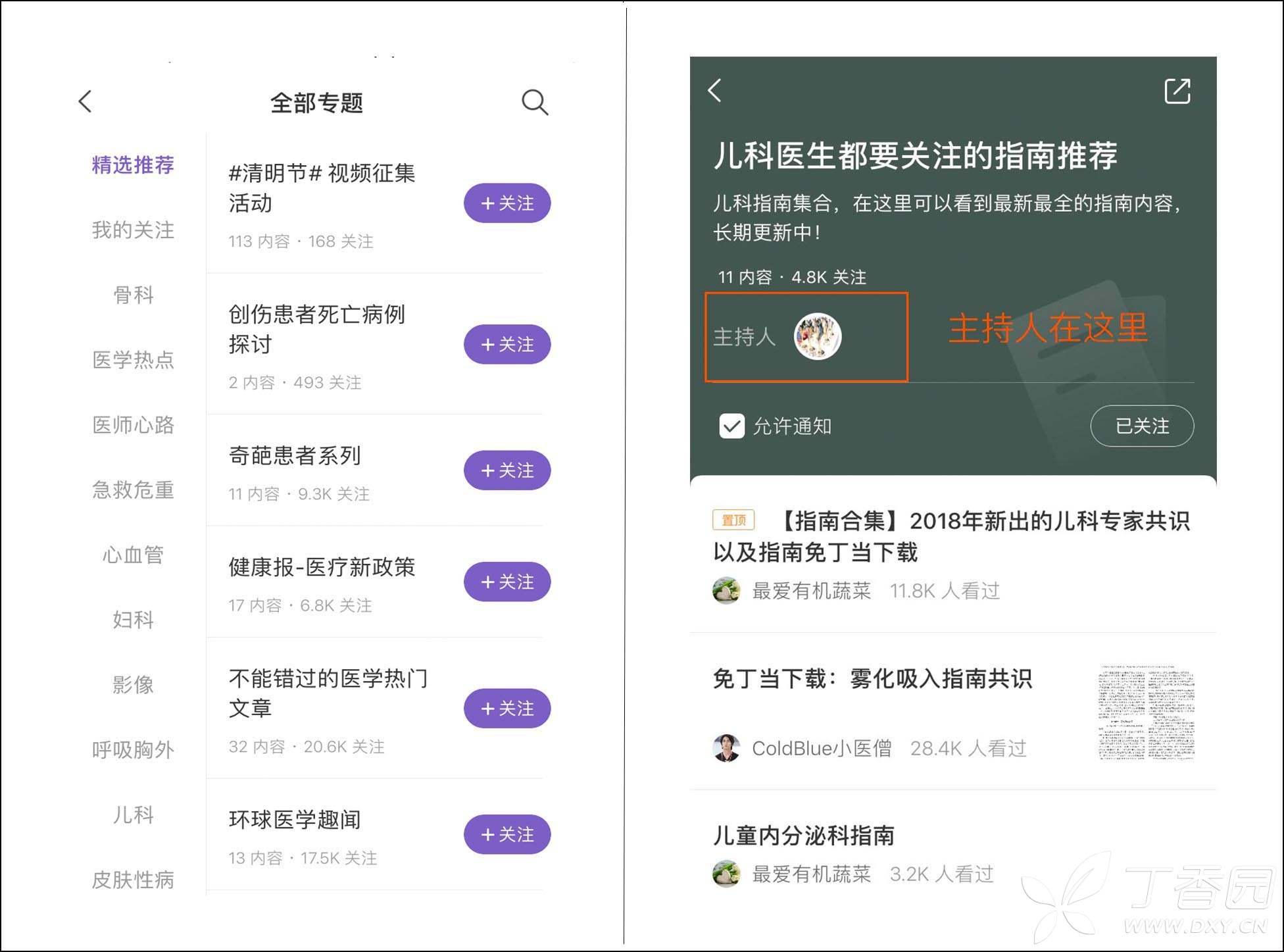Click the 17 内容 · 6.8K 关注 stats
The width and height of the screenshot is (1284, 952).
[300, 605]
